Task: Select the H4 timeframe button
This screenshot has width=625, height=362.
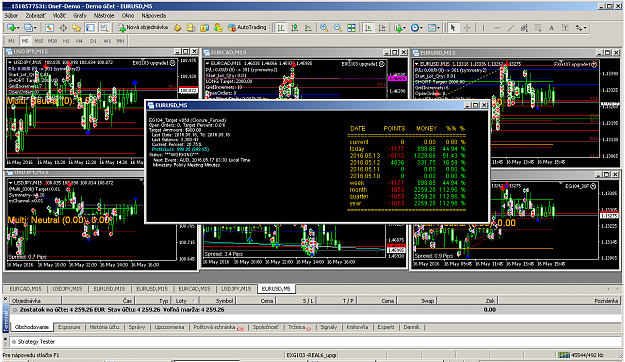Action: (79, 41)
